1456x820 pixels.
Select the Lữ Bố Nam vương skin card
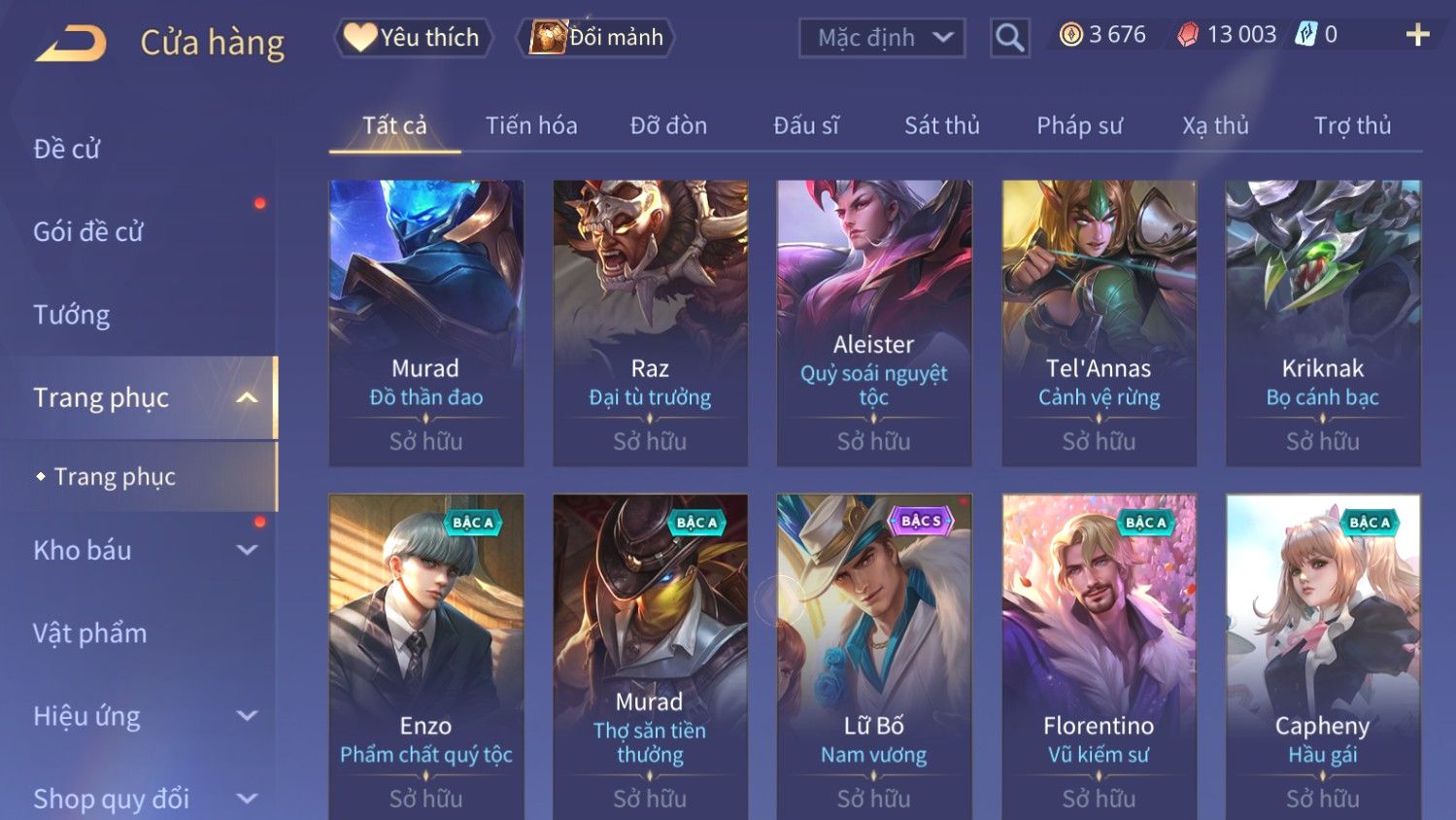point(874,657)
